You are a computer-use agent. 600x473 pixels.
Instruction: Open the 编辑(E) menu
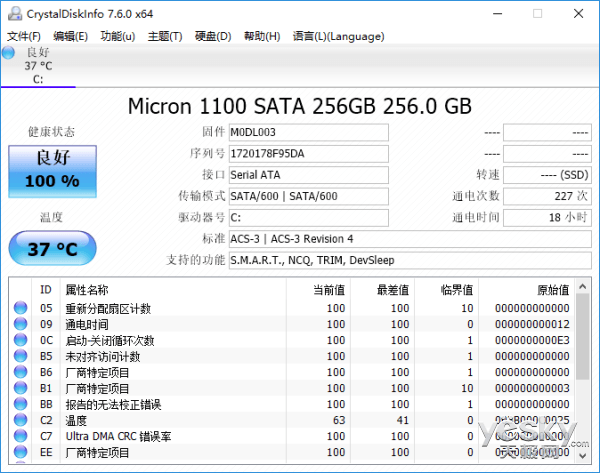(70, 36)
